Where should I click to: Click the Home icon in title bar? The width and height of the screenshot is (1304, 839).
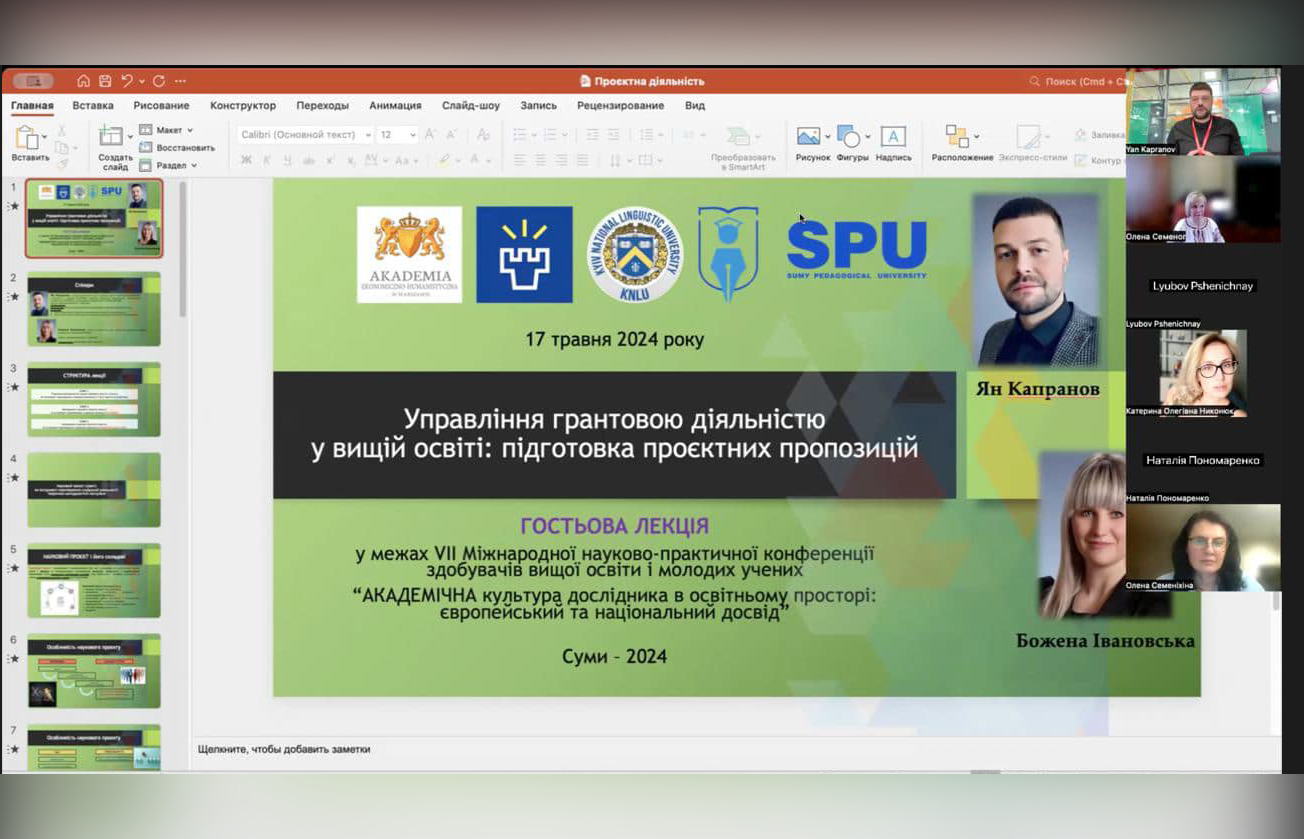[x=84, y=81]
